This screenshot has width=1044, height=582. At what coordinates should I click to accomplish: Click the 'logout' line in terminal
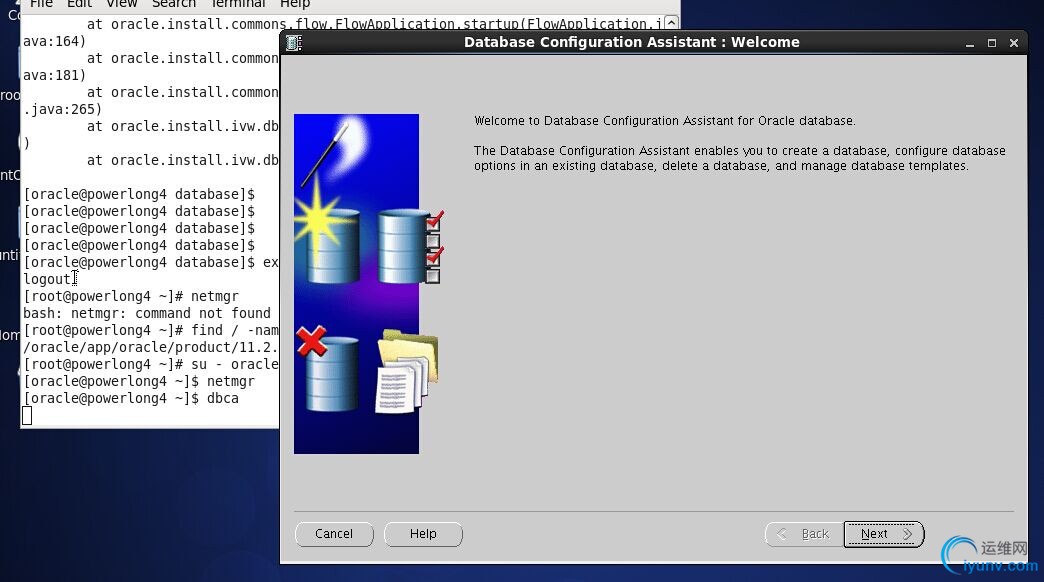point(47,279)
